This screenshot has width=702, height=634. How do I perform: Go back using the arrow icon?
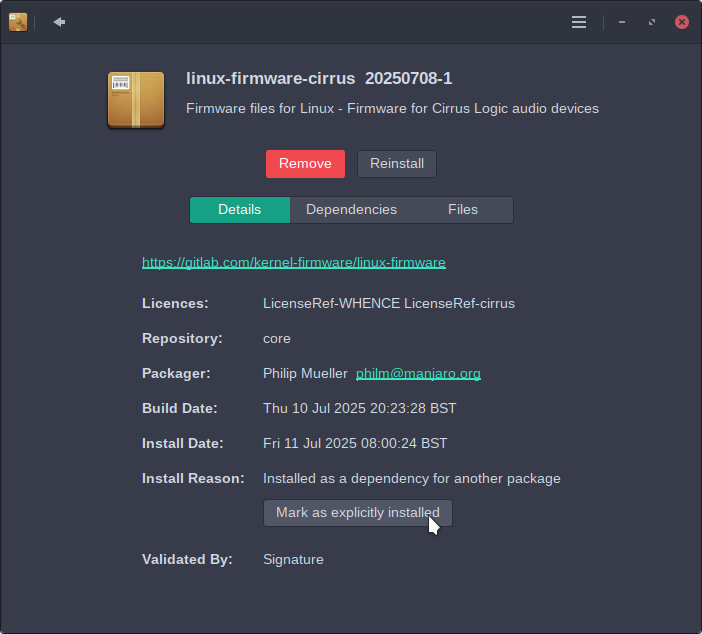tap(59, 22)
